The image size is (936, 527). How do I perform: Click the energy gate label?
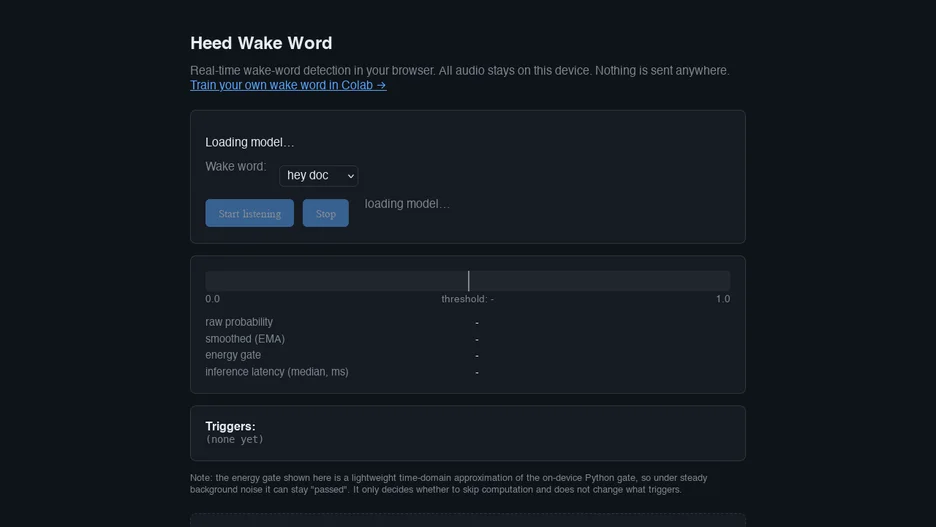click(233, 355)
